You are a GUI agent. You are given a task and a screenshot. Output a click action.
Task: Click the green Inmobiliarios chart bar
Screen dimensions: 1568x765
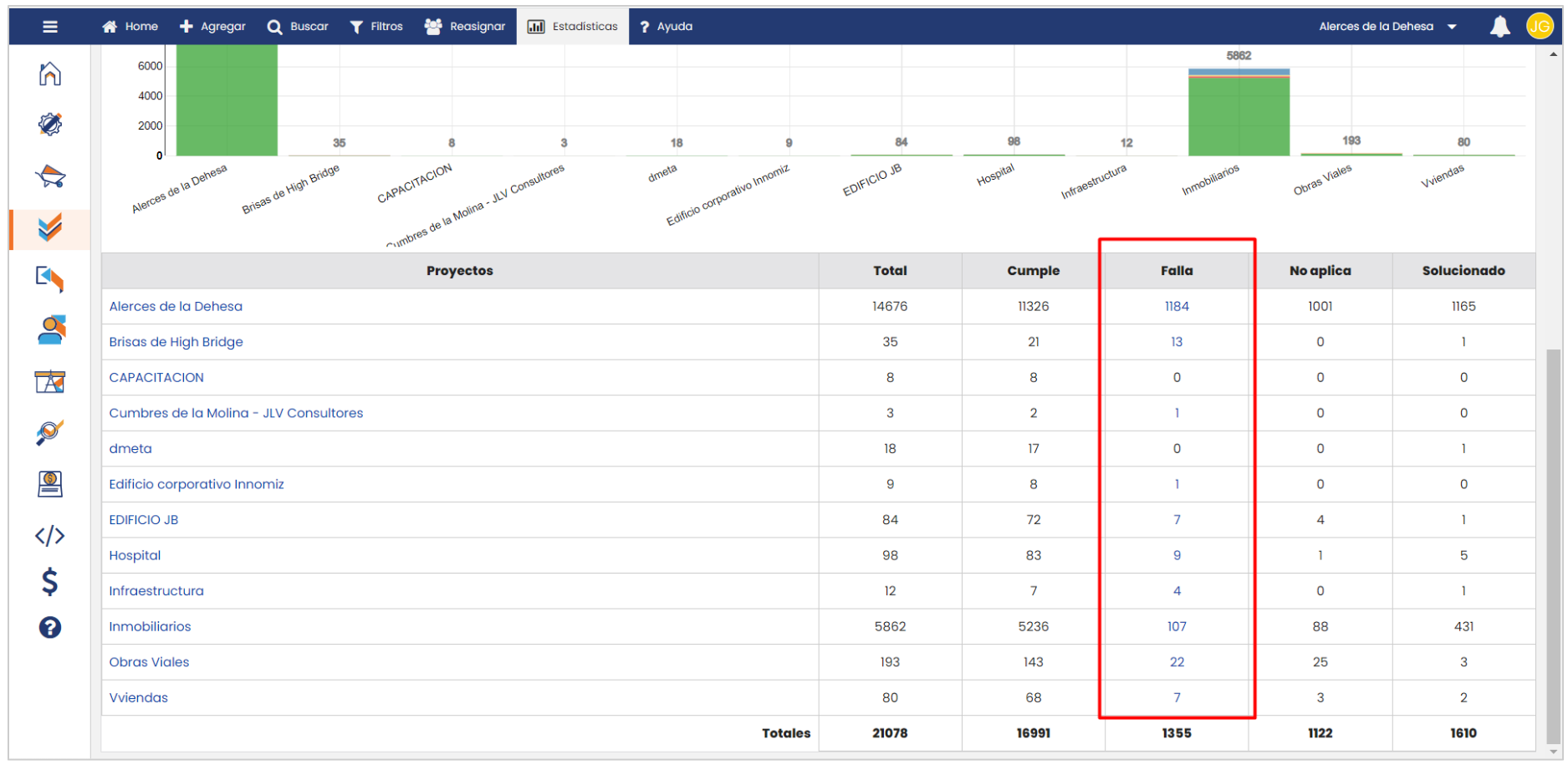[x=1239, y=117]
